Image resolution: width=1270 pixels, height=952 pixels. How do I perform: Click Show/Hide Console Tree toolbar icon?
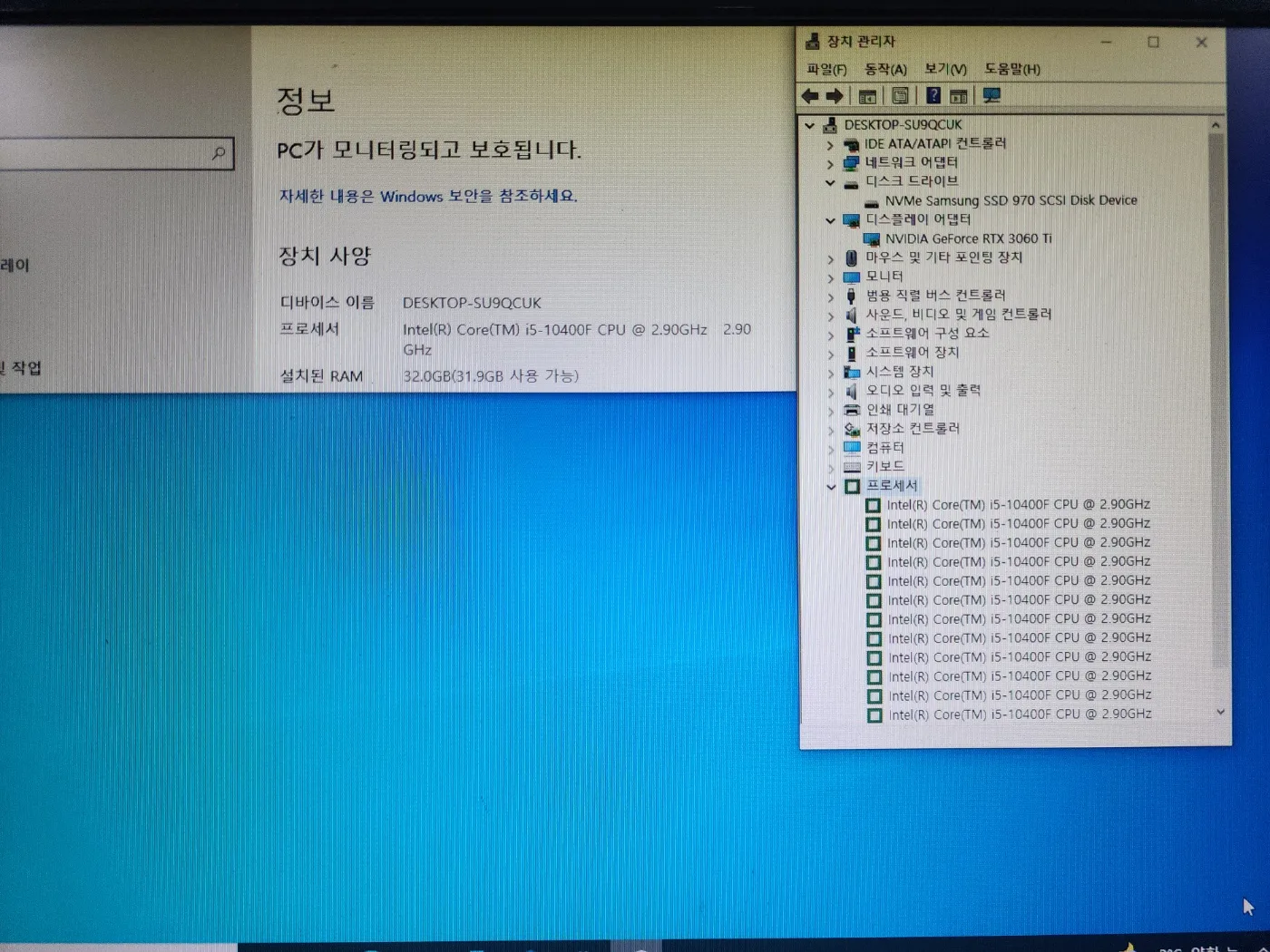click(x=867, y=96)
